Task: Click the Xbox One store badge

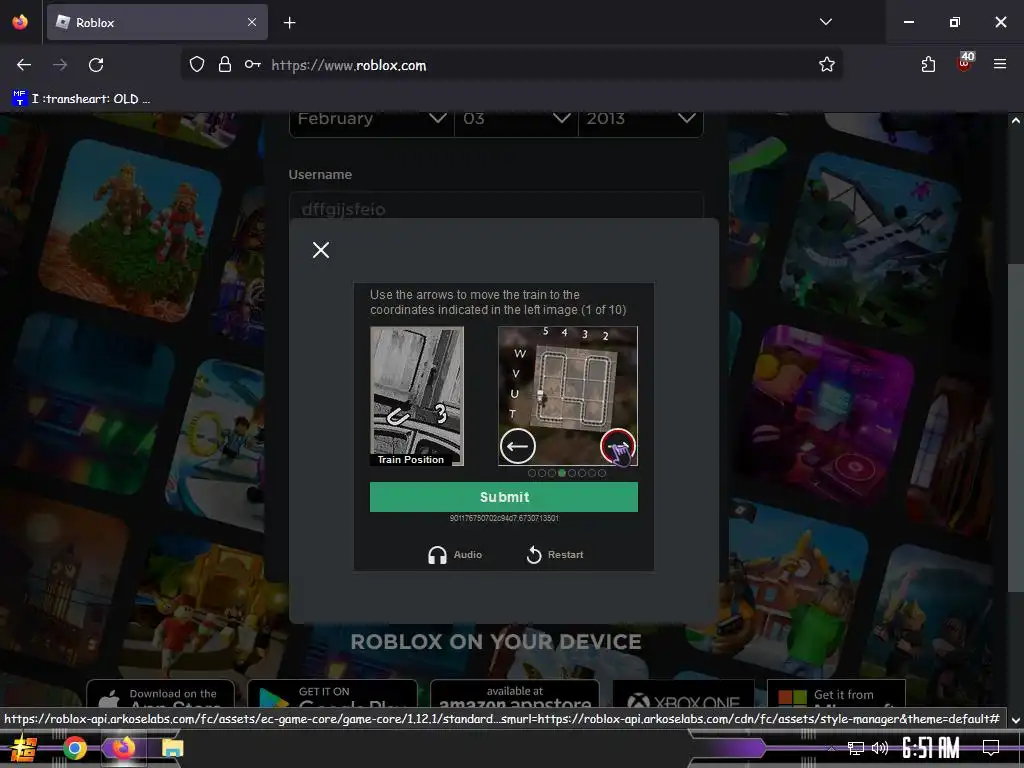Action: (x=683, y=695)
